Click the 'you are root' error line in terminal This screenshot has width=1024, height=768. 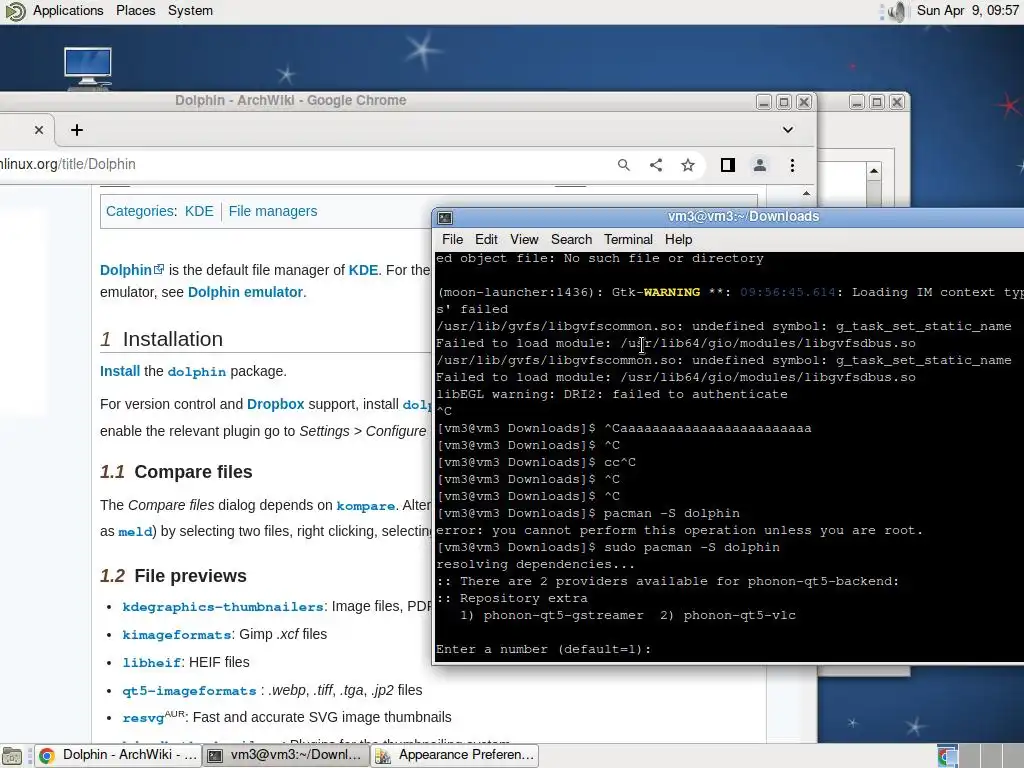679,530
